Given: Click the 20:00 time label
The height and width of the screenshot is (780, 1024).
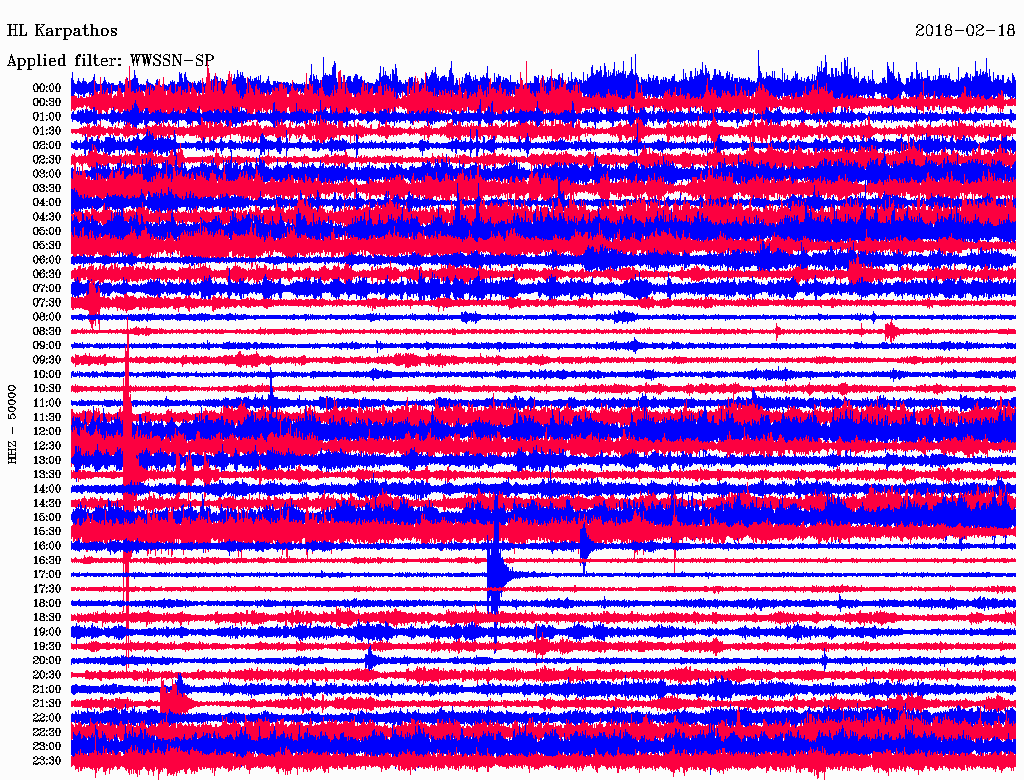Looking at the screenshot, I should (47, 661).
